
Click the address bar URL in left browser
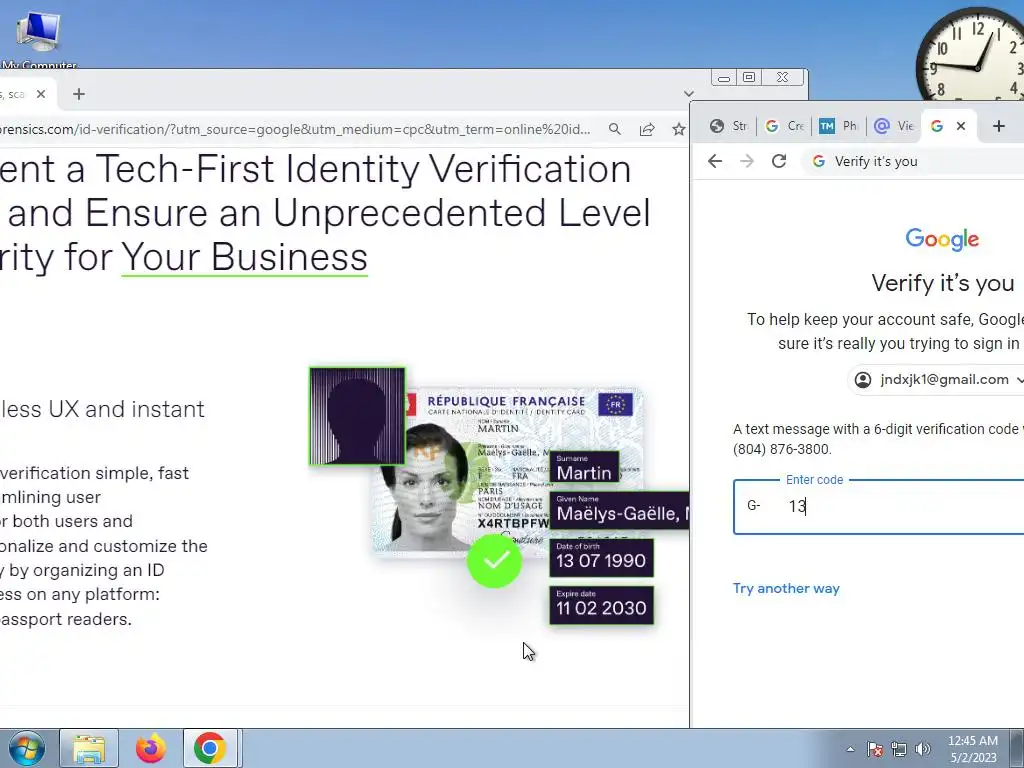tap(295, 129)
